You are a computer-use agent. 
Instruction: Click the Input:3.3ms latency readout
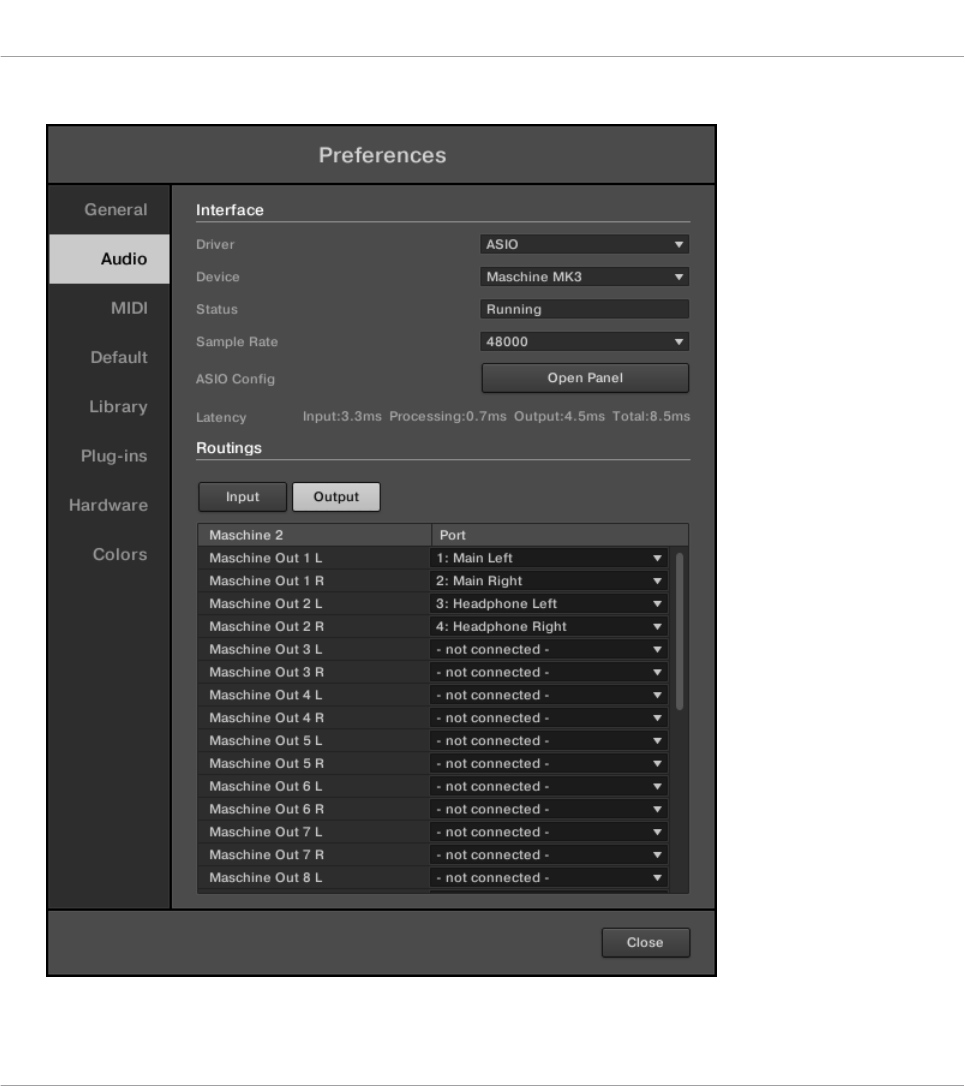pyautogui.click(x=342, y=416)
